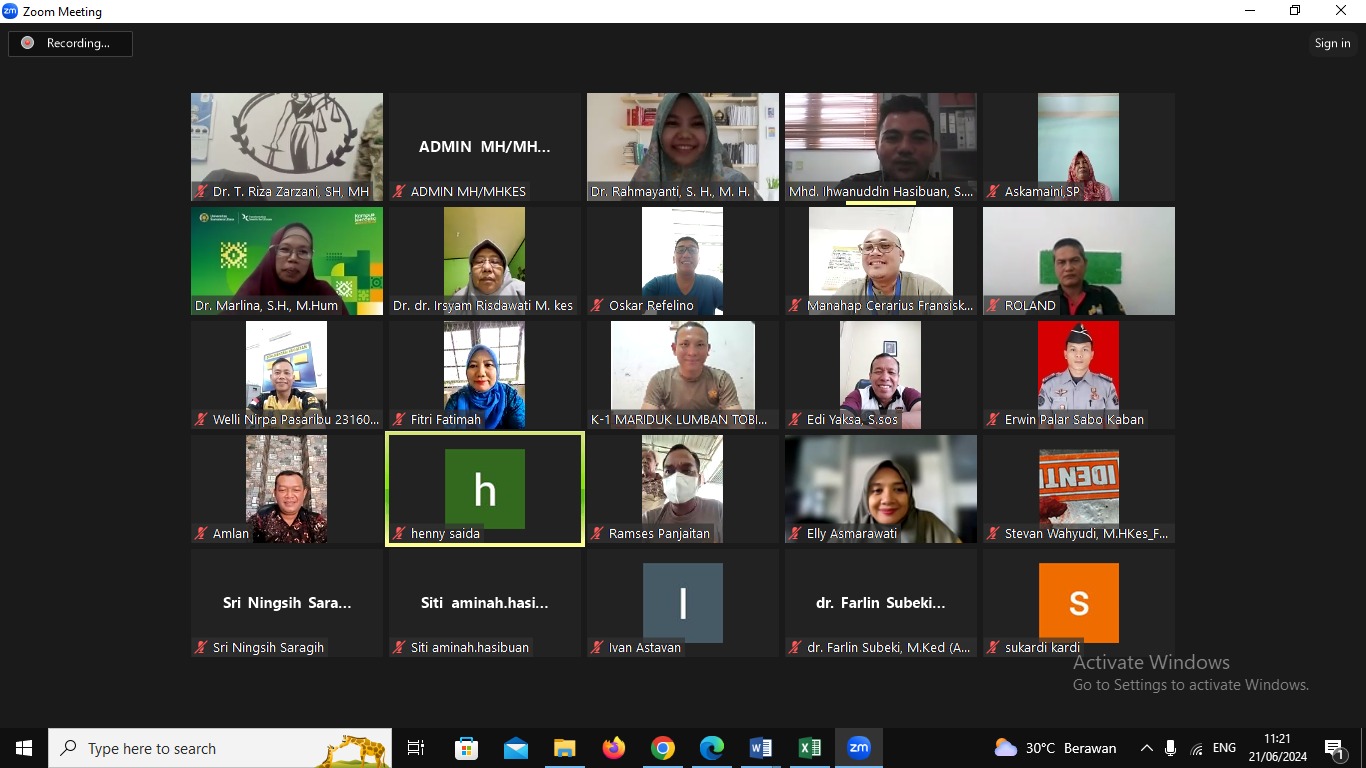Viewport: 1366px width, 768px height.
Task: Launch Firefox from the taskbar
Action: click(x=613, y=748)
